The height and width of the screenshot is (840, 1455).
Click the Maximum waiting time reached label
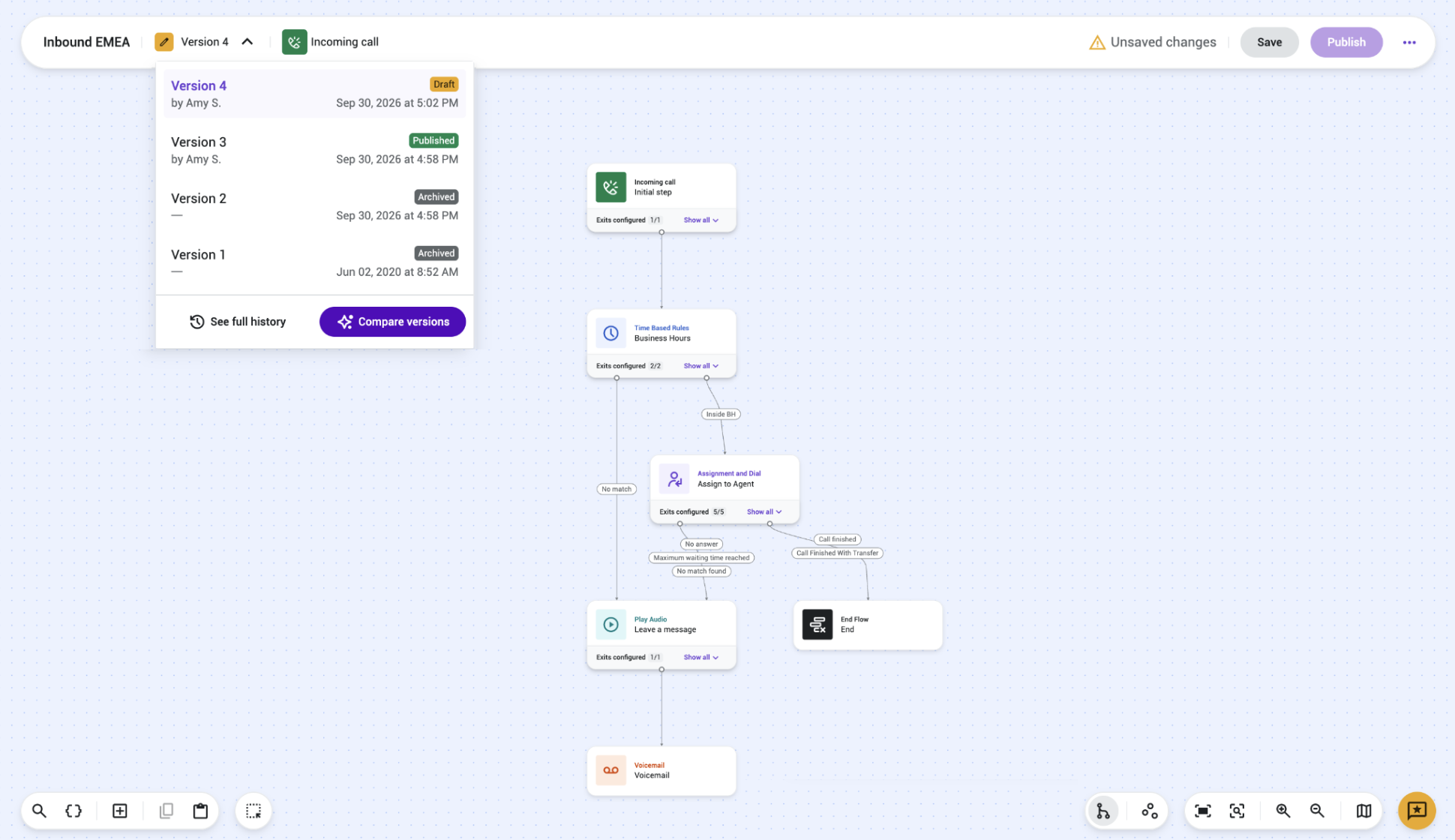click(x=701, y=558)
